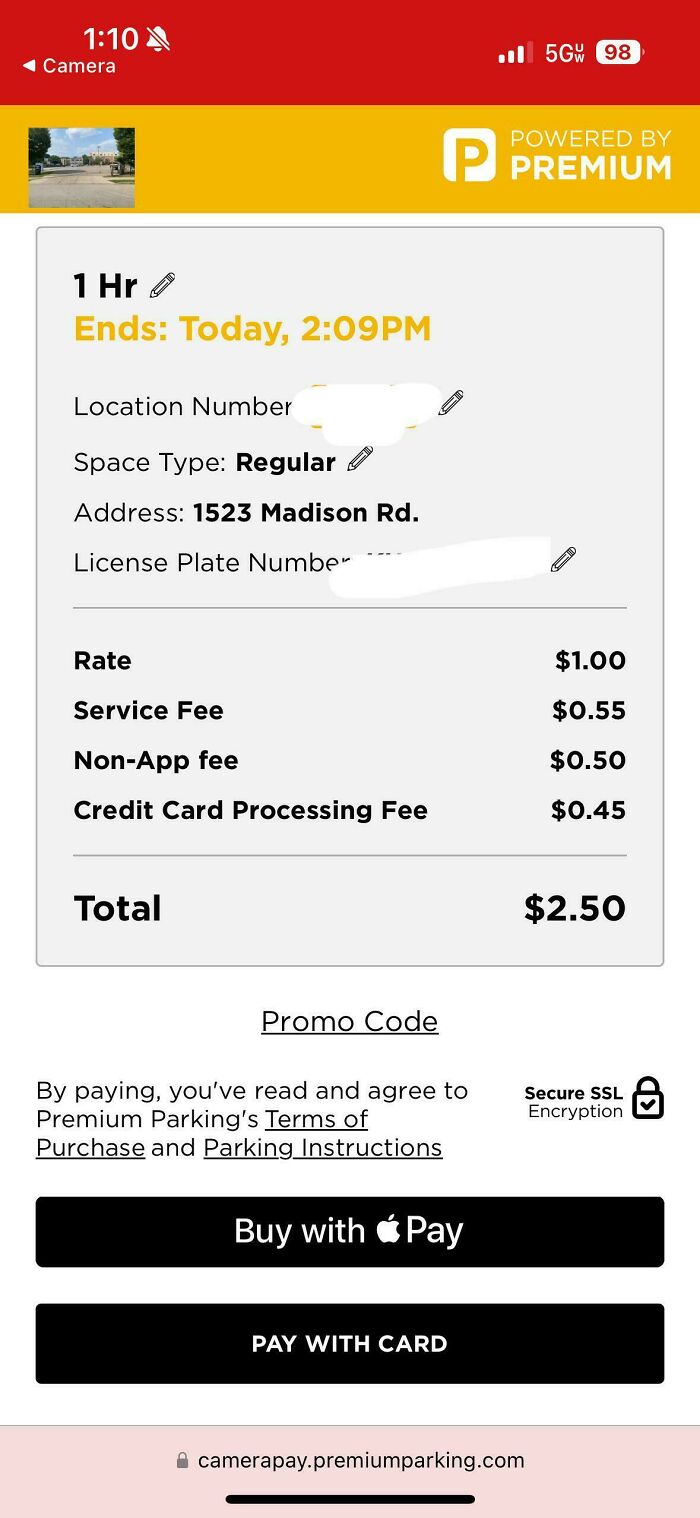This screenshot has height=1518, width=700.
Task: Edit the License Plate Number
Action: (x=563, y=559)
